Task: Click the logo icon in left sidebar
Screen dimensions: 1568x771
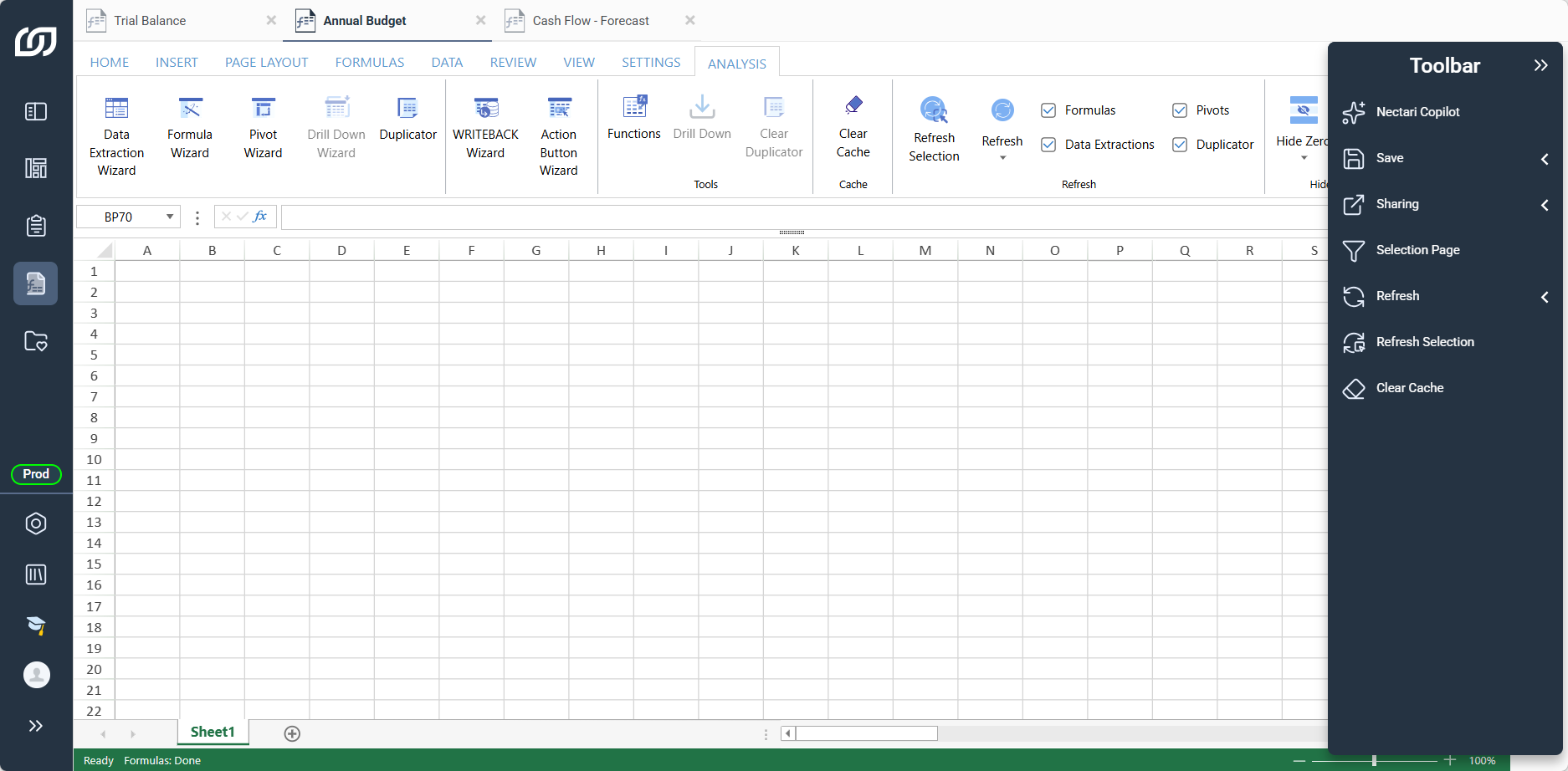Action: [36, 41]
